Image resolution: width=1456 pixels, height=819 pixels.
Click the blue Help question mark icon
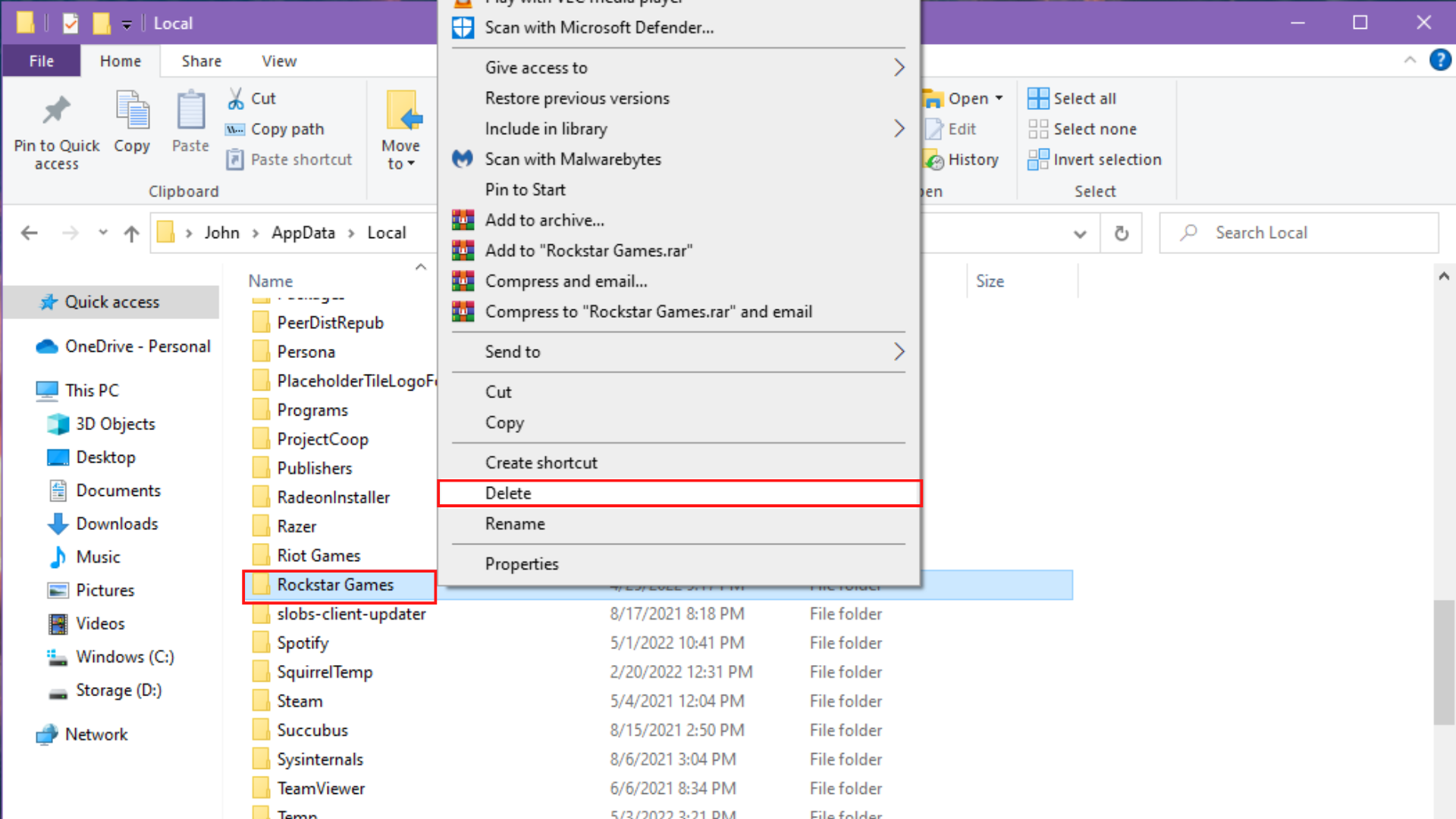(1439, 60)
